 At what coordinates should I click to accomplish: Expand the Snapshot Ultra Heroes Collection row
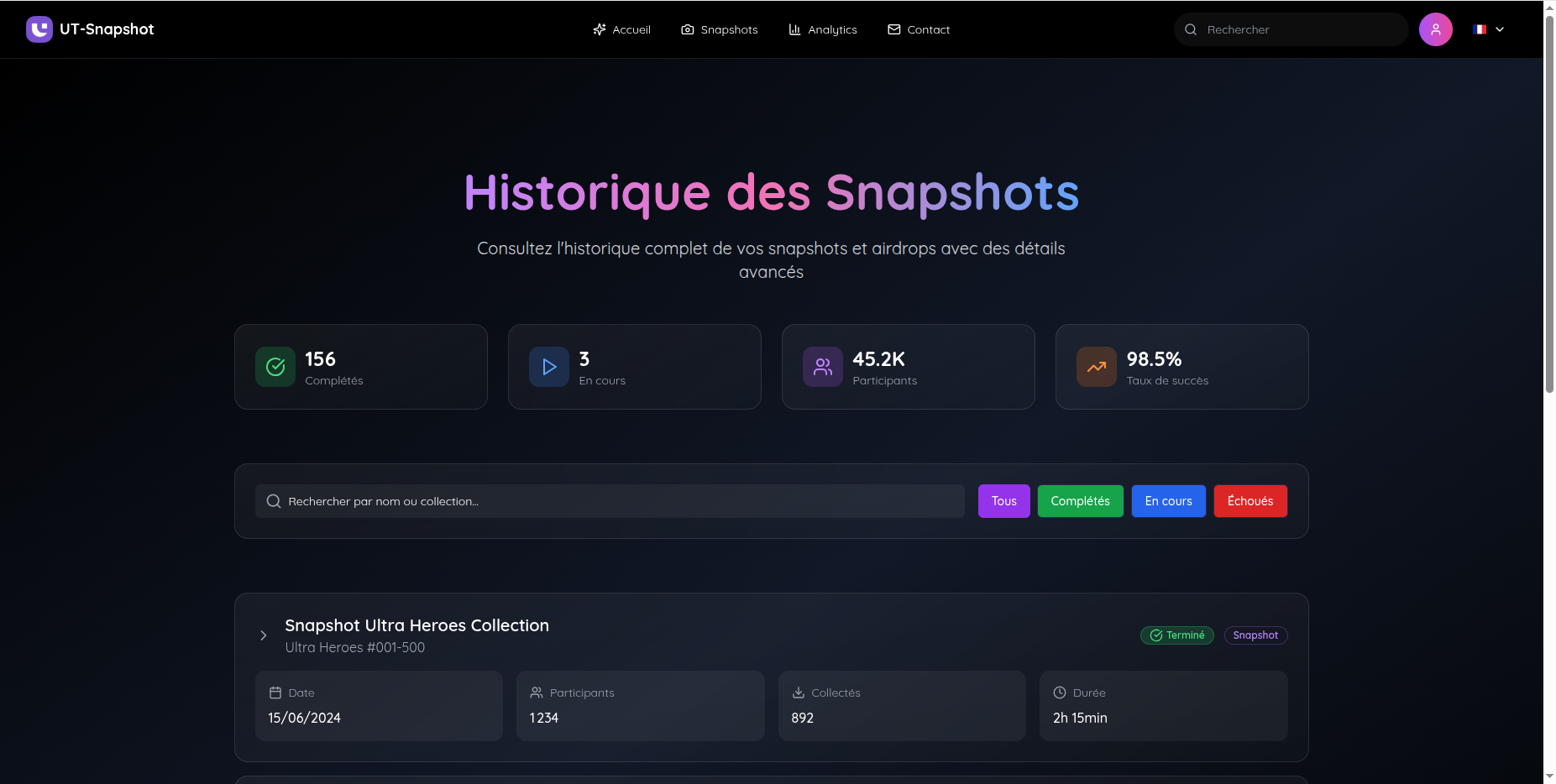click(x=264, y=635)
